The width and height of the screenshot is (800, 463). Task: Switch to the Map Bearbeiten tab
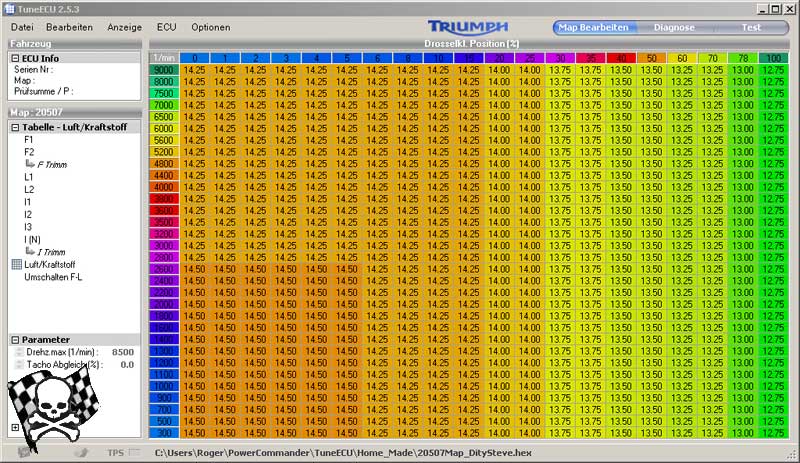pyautogui.click(x=593, y=28)
